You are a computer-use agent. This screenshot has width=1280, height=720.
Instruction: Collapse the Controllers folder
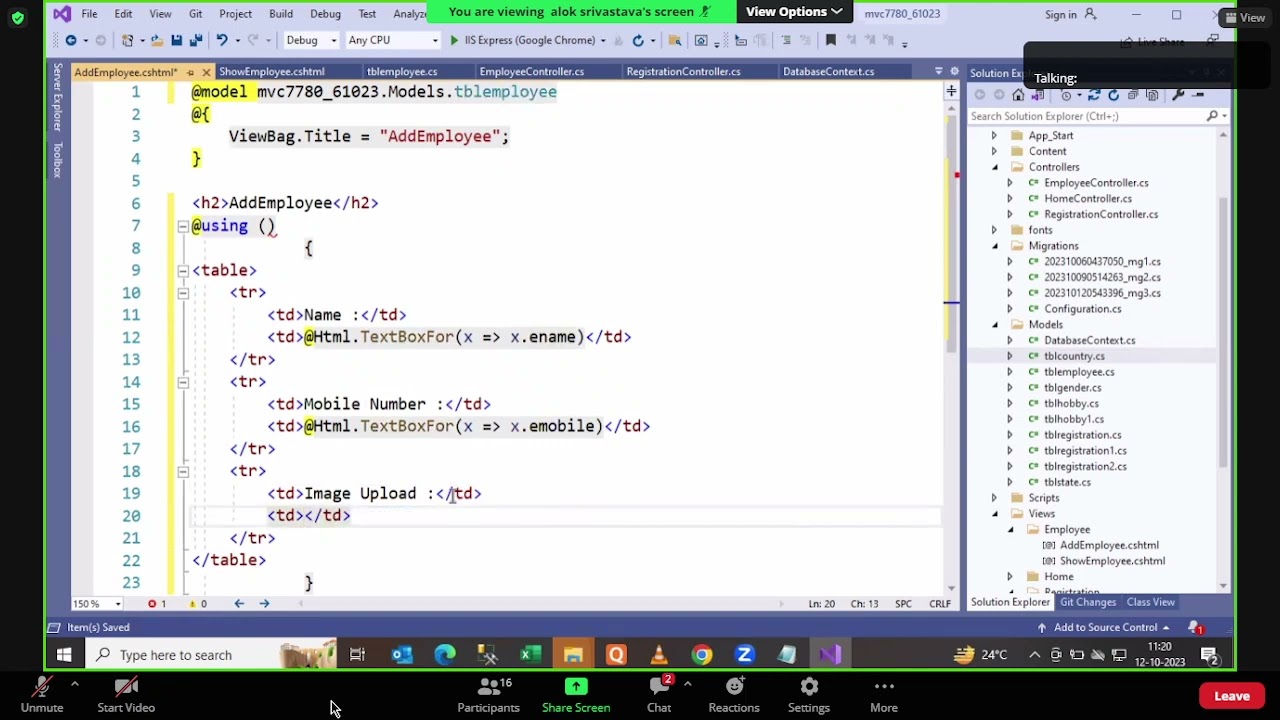tap(994, 167)
